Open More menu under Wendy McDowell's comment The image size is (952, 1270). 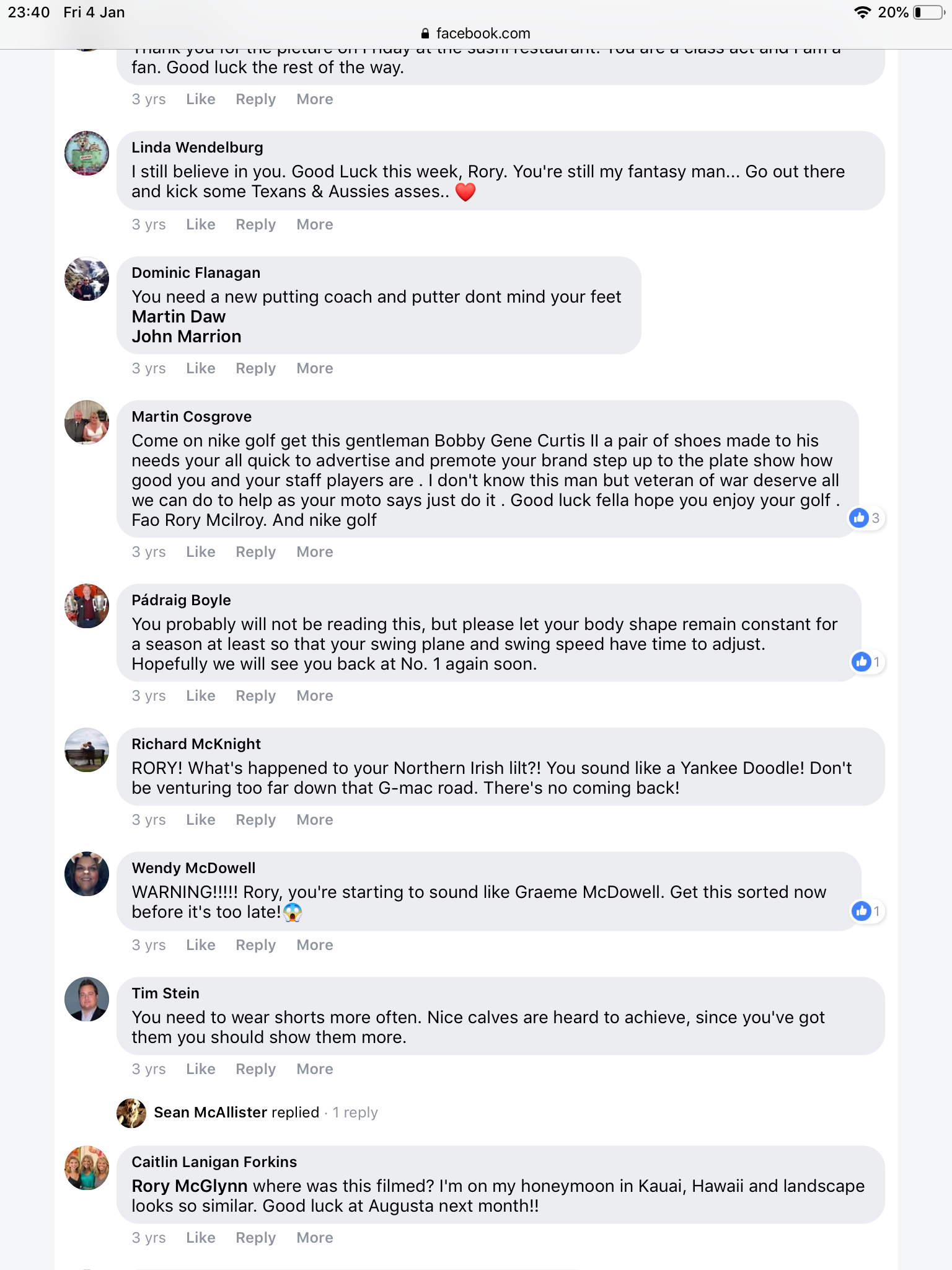click(314, 945)
